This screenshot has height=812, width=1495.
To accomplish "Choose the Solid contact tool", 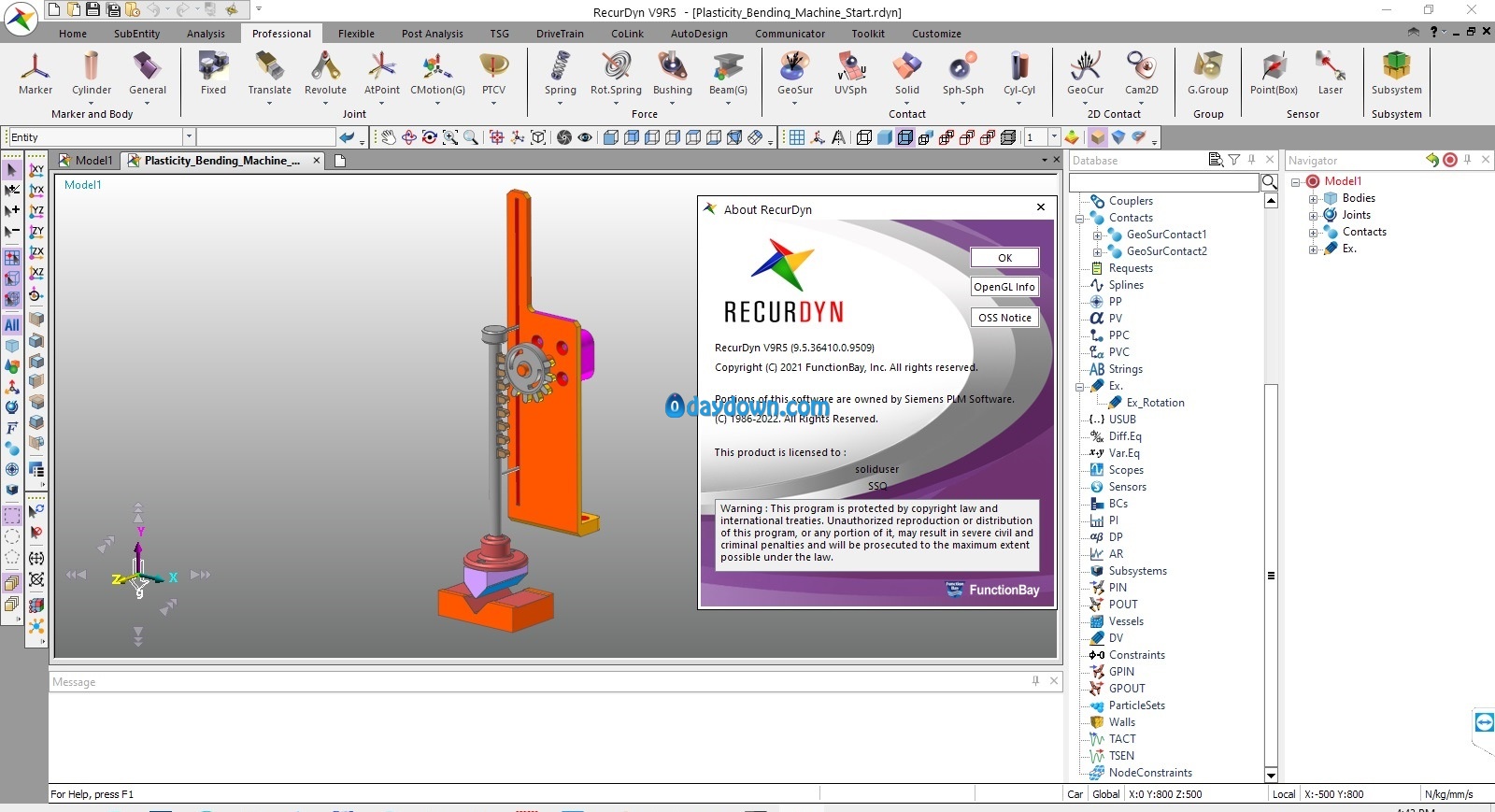I will (x=907, y=73).
